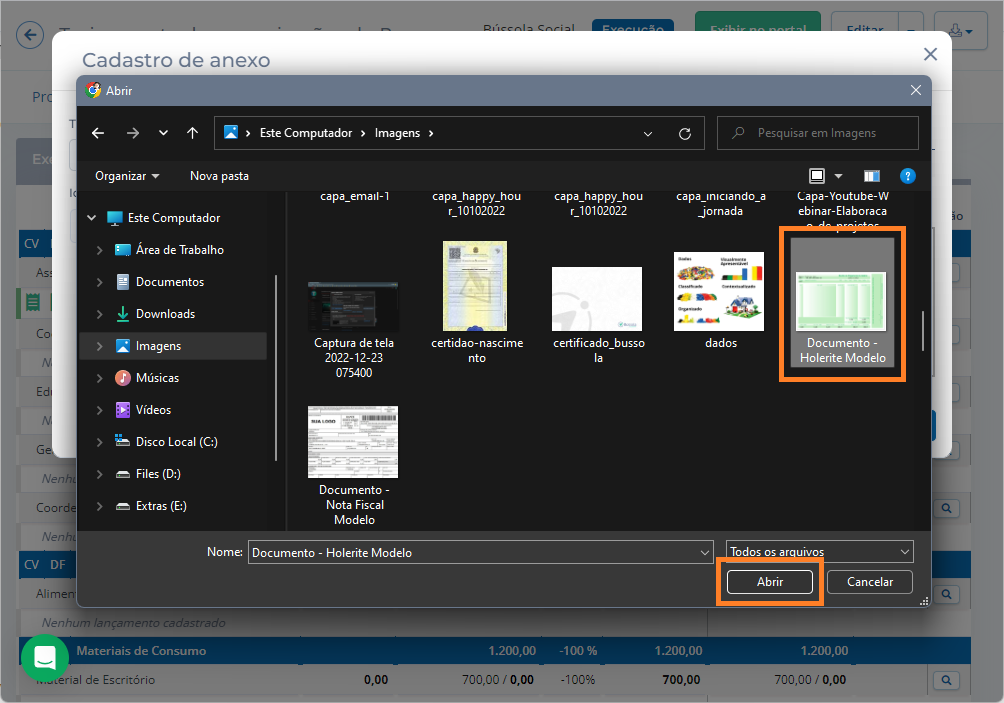Viewport: 1004px width, 703px height.
Task: Select the dados image file
Action: (x=720, y=301)
